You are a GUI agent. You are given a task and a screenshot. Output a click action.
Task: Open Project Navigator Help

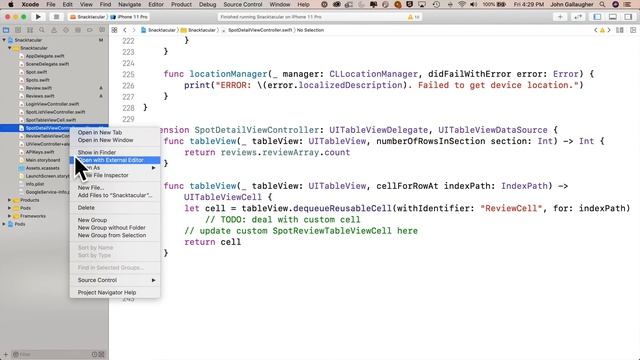tap(115, 292)
